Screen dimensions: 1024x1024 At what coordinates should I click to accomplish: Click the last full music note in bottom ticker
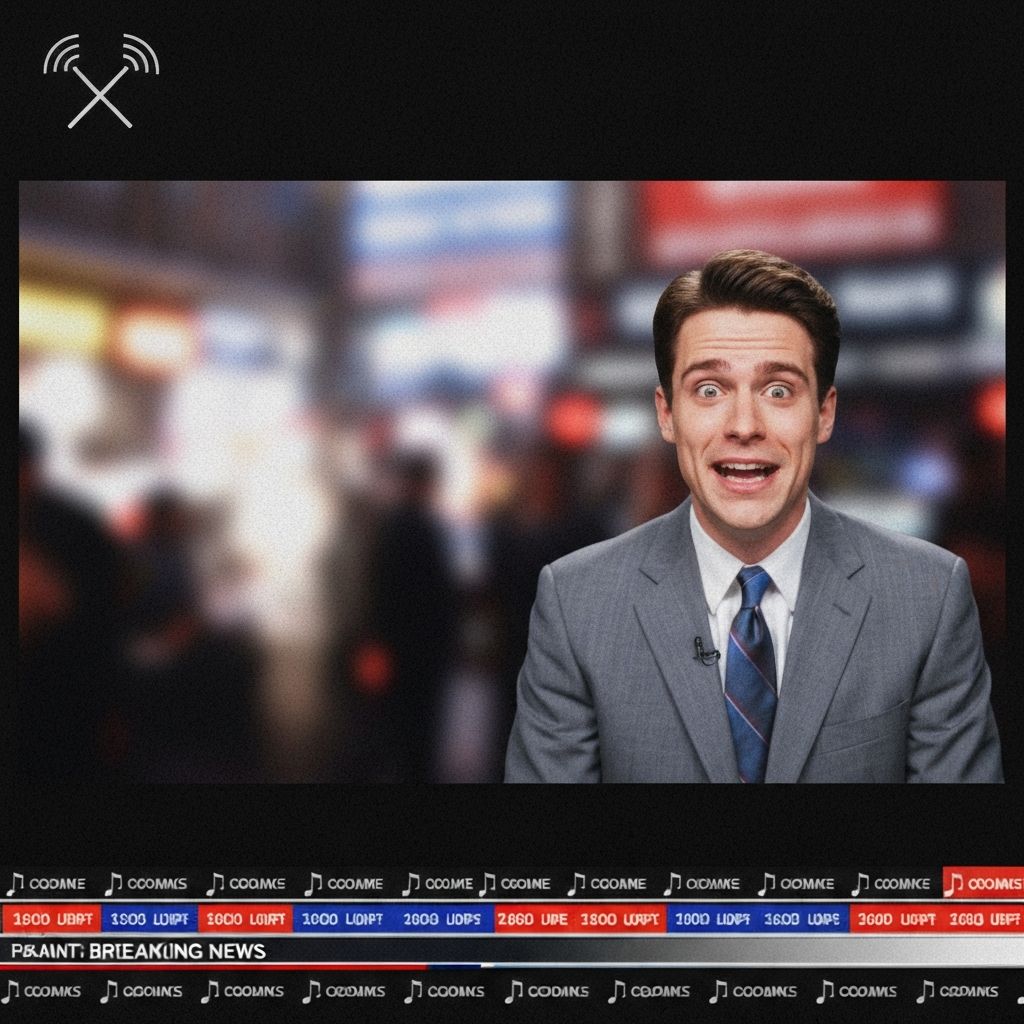pos(925,991)
